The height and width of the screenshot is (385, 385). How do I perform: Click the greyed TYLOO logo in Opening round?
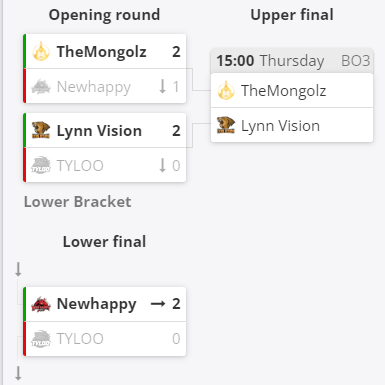click(x=41, y=165)
